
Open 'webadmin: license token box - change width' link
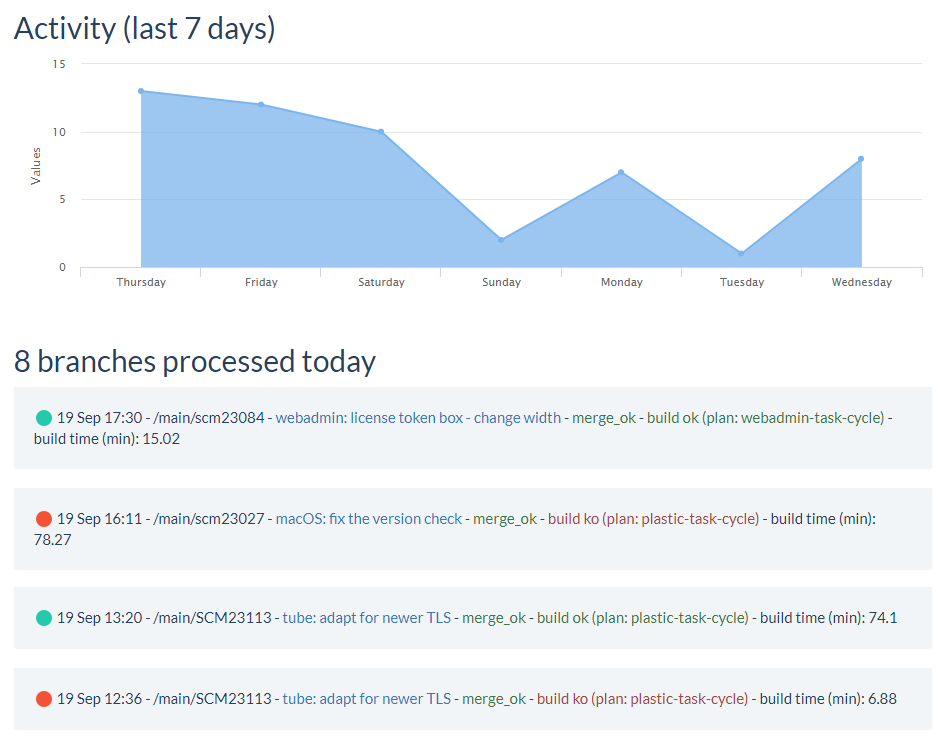(x=418, y=418)
